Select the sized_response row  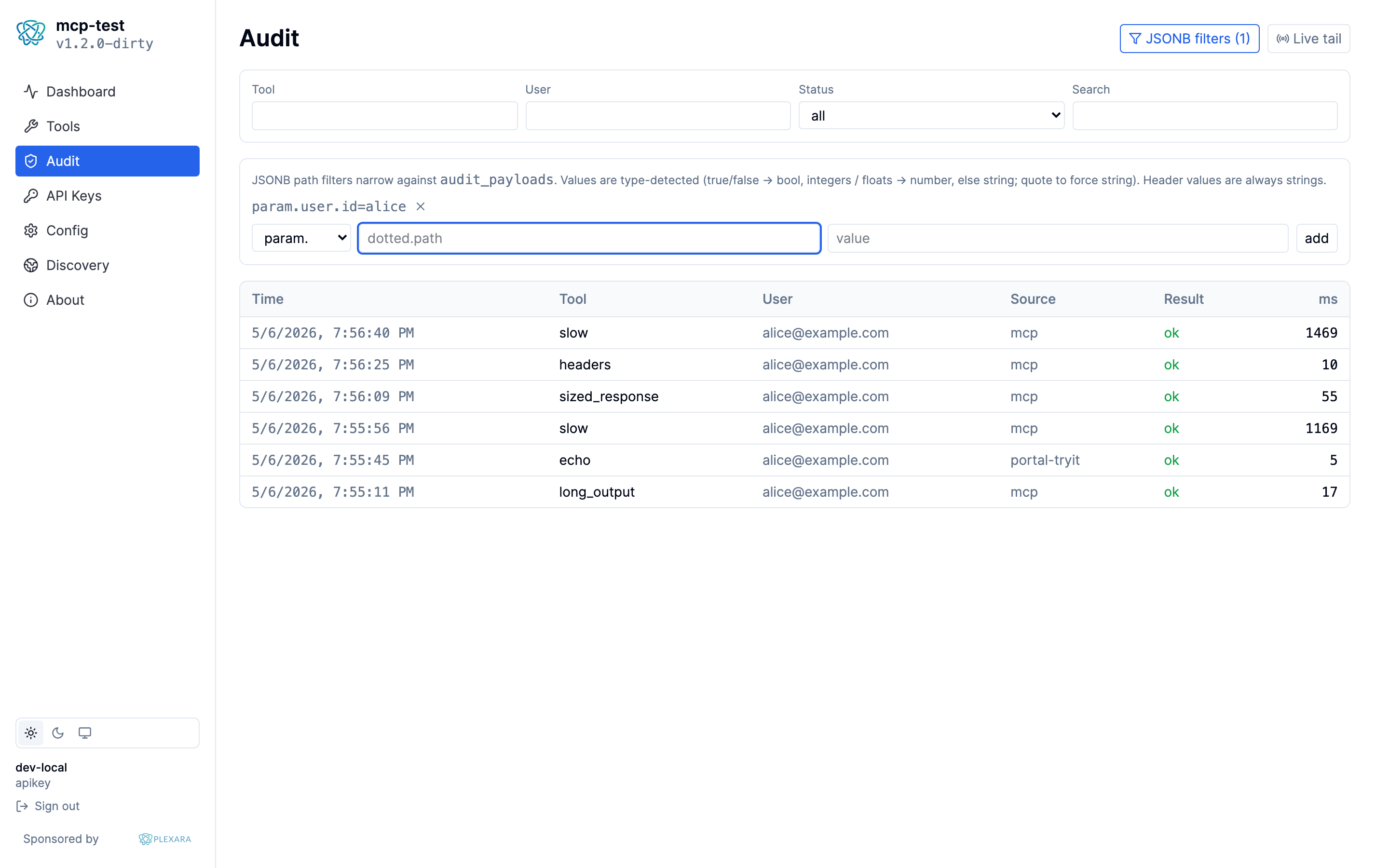click(x=794, y=397)
